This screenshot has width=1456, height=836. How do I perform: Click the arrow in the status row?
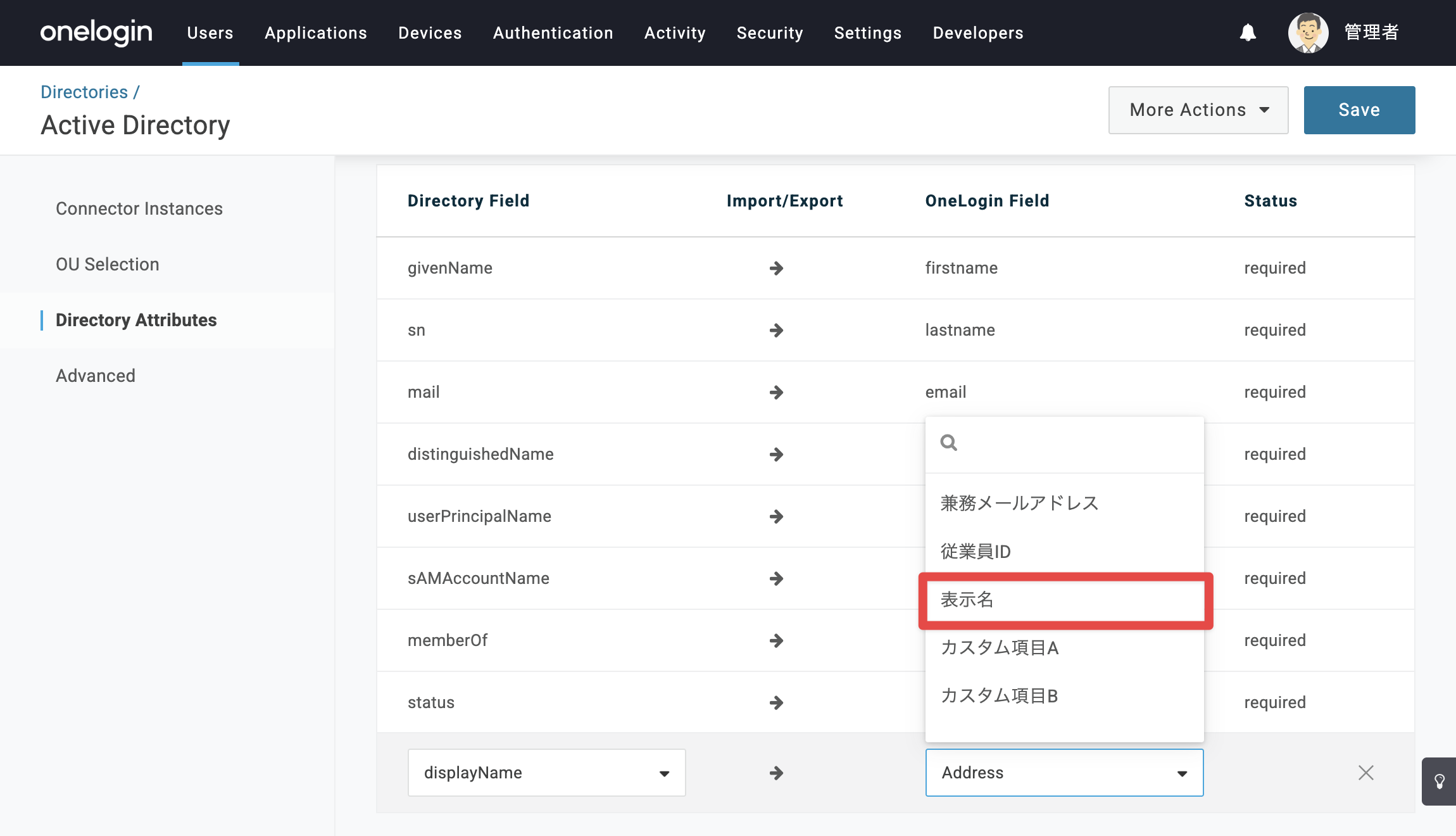tap(776, 703)
